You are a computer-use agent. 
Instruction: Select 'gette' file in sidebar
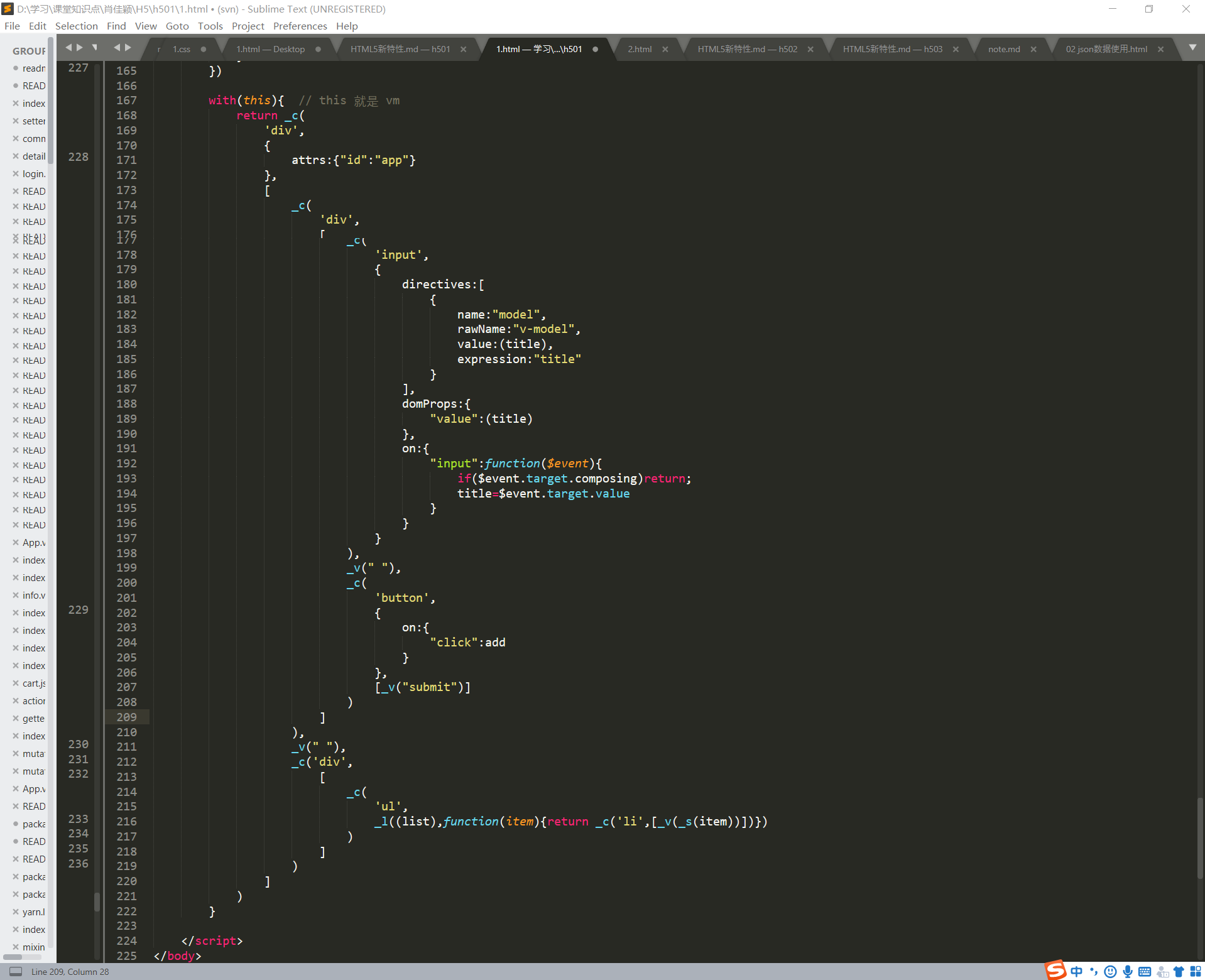click(x=34, y=718)
